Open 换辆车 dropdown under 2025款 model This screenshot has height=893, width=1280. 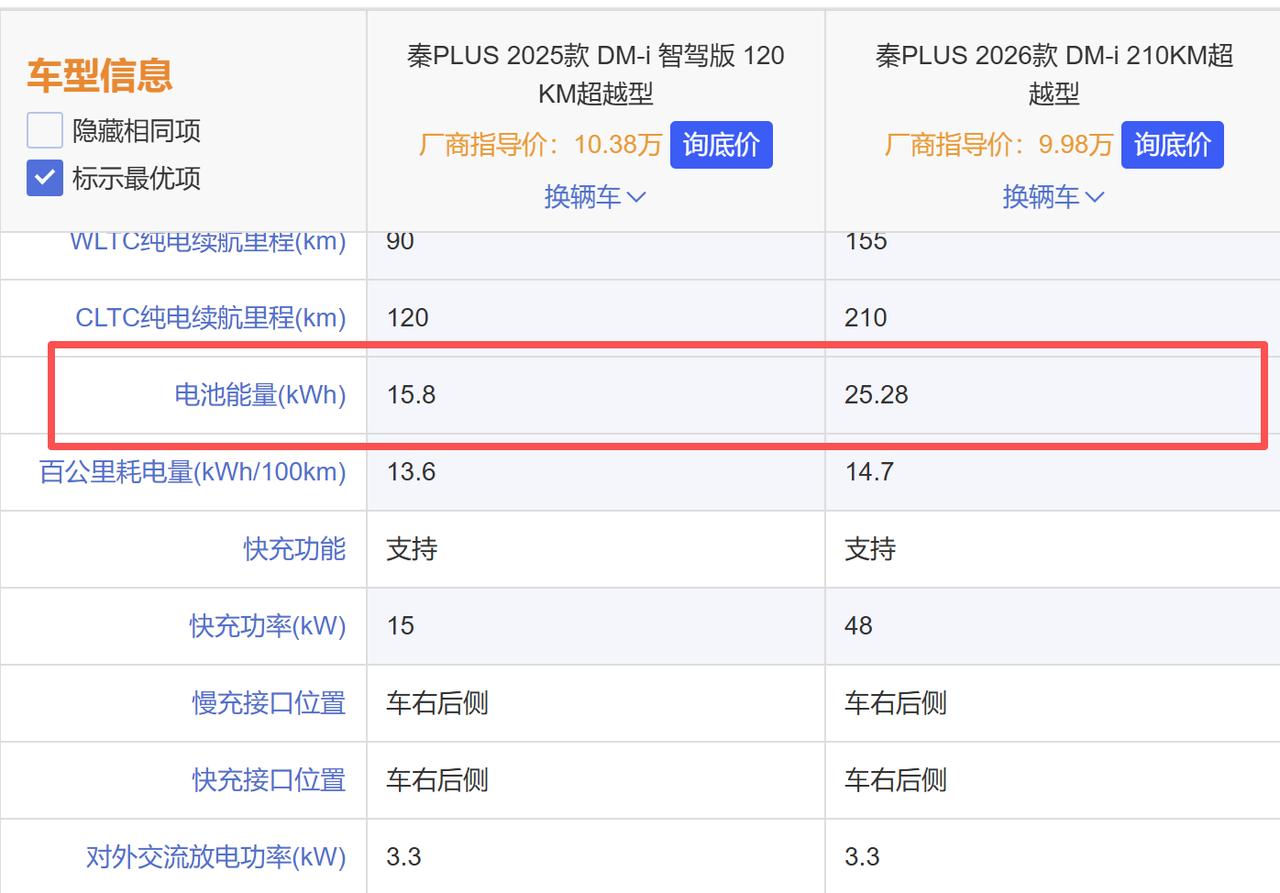[x=595, y=197]
